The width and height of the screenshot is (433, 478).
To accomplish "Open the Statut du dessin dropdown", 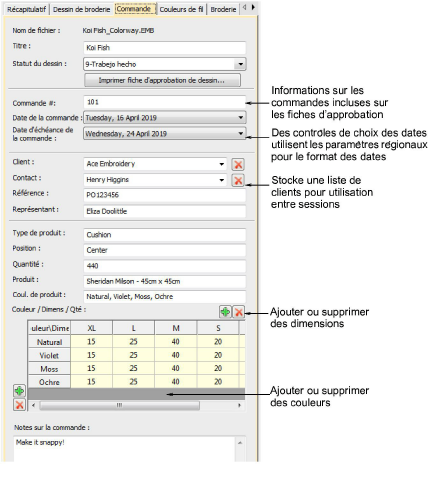I will (240, 64).
